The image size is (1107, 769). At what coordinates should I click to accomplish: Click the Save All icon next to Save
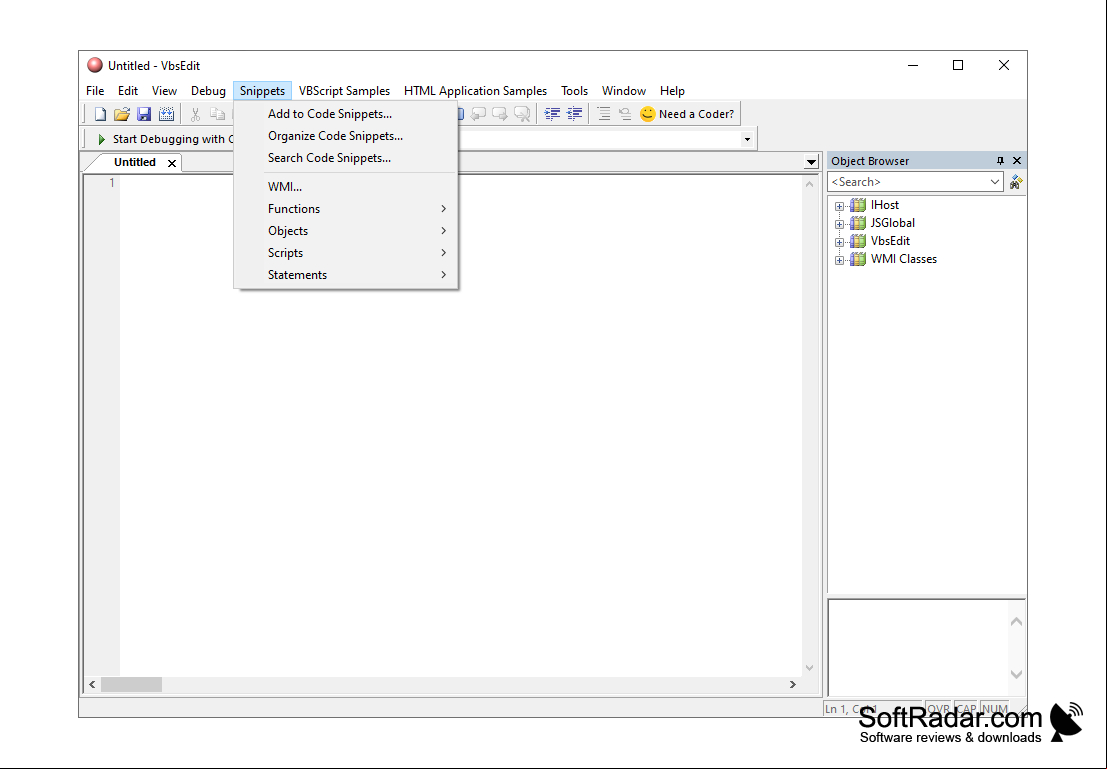click(x=166, y=114)
